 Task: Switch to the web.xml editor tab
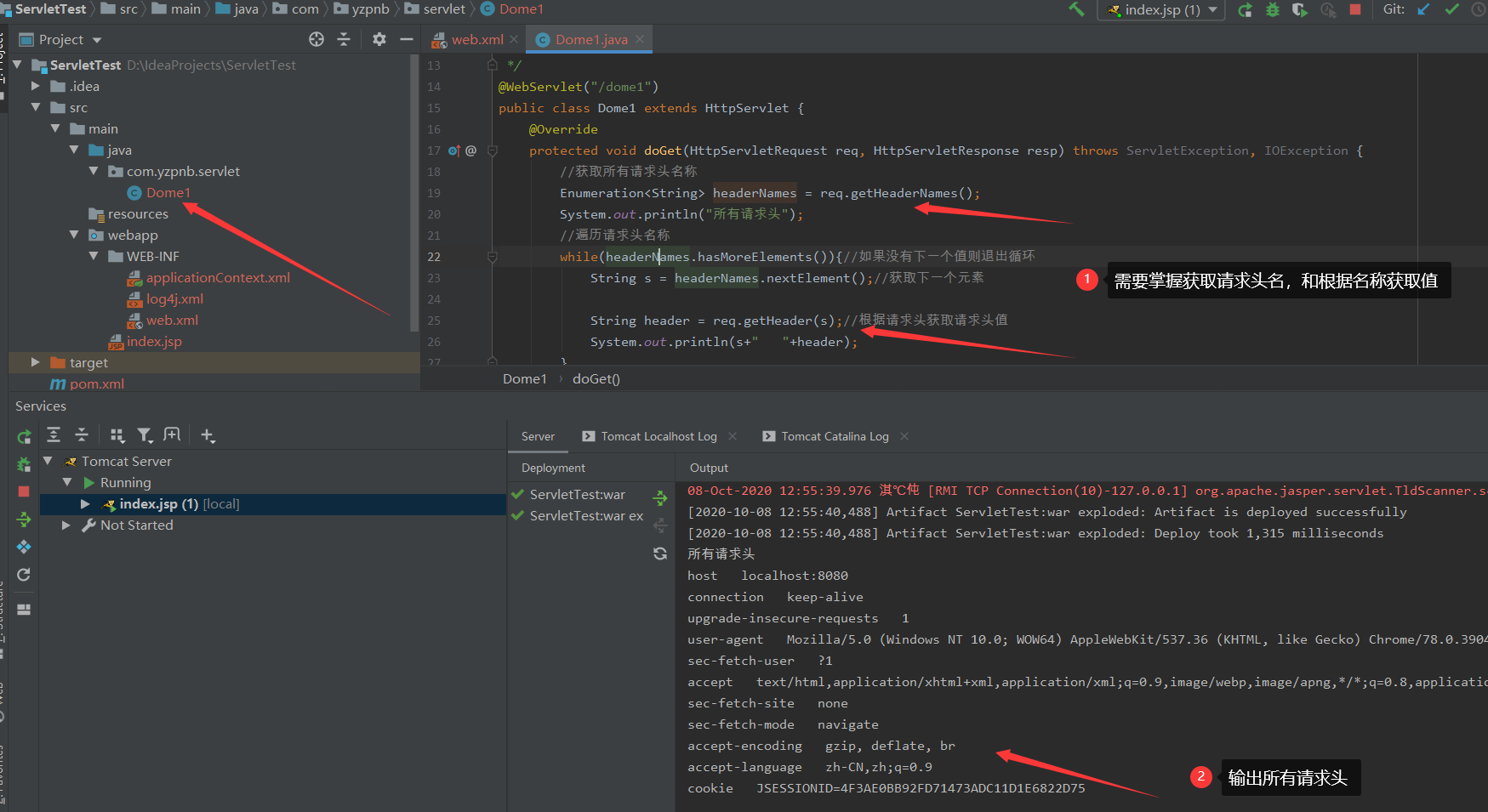tap(477, 40)
